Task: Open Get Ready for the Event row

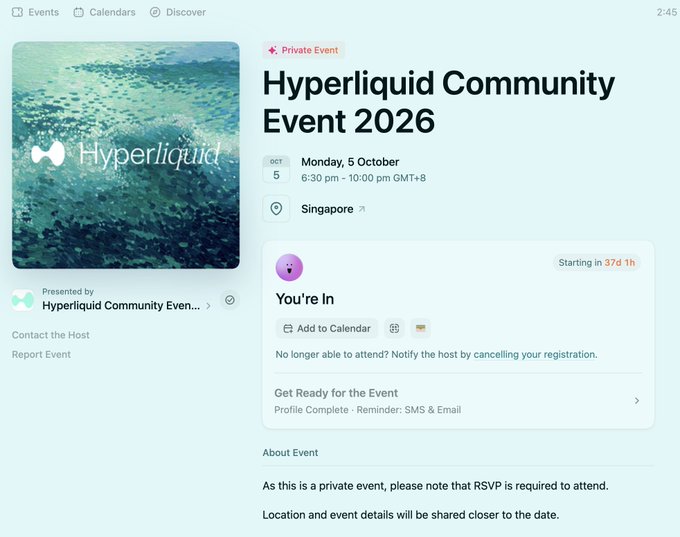Action: (x=458, y=401)
